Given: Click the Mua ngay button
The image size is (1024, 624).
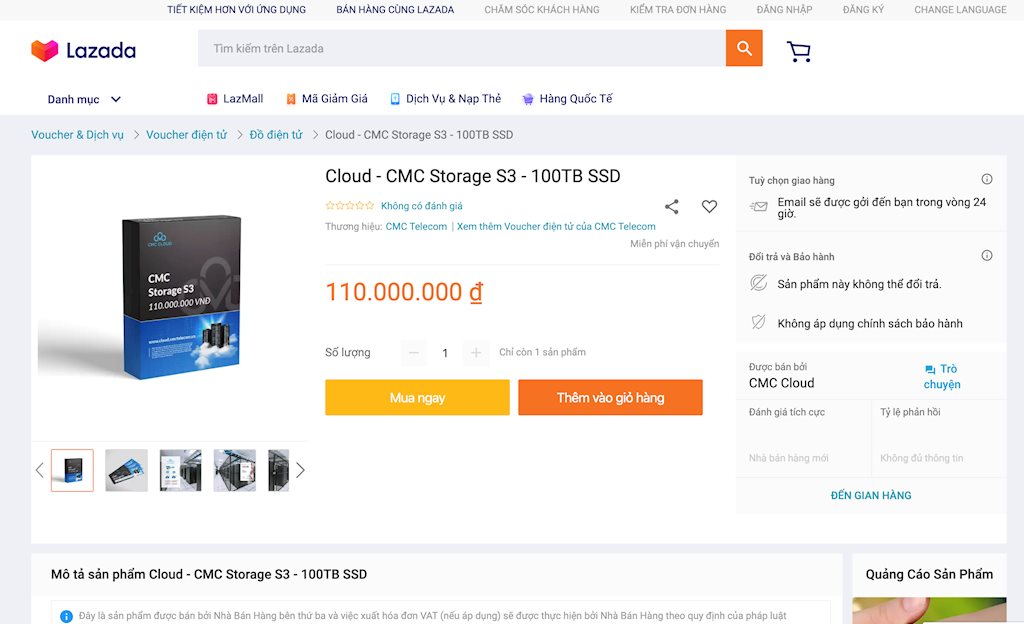Looking at the screenshot, I should coord(417,397).
